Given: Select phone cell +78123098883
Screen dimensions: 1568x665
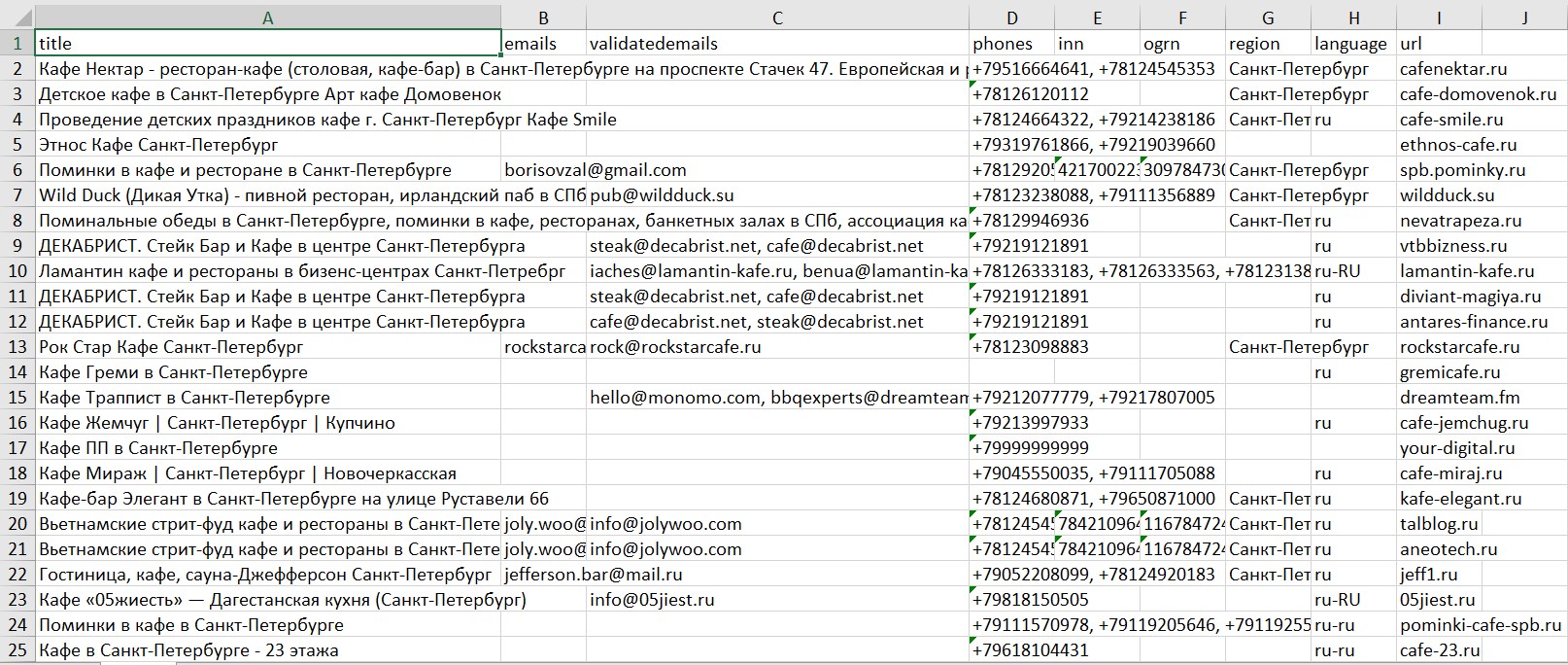Looking at the screenshot, I should coord(1012,346).
